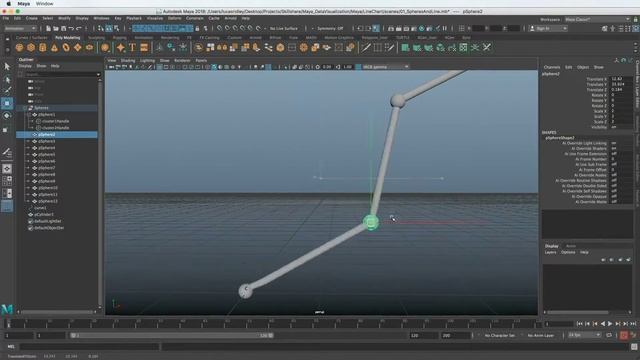Viewport: 640px width, 360px height.
Task: Click the play forward button
Action: 610,324
